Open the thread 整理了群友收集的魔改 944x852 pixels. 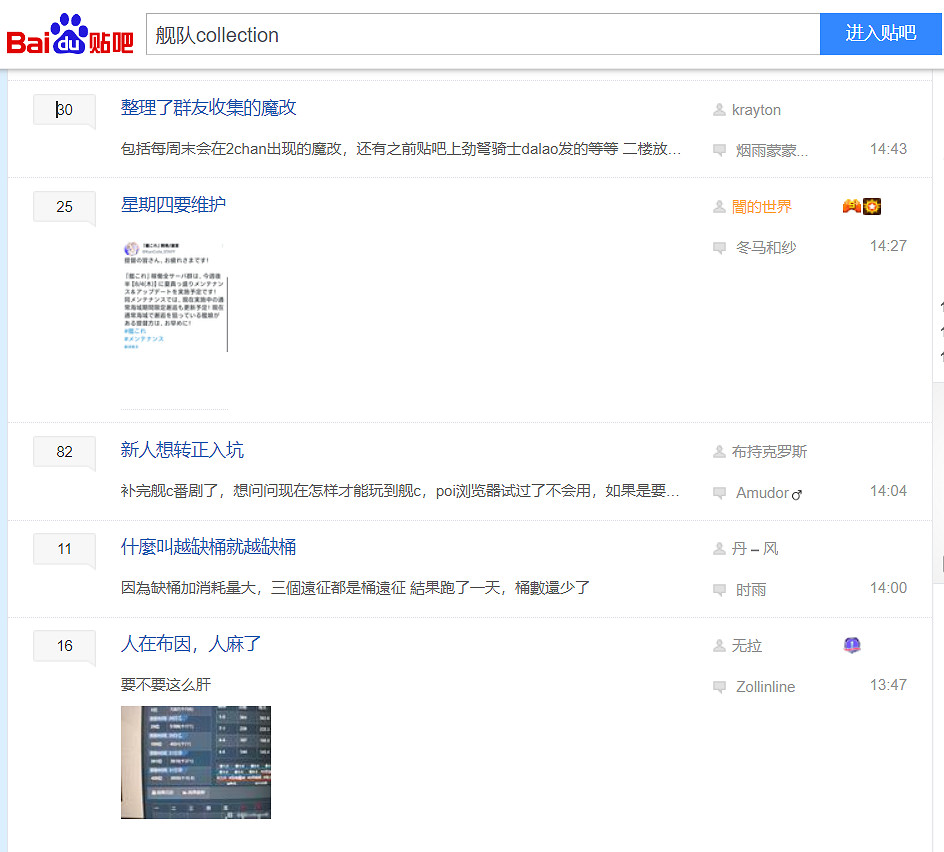coord(208,108)
